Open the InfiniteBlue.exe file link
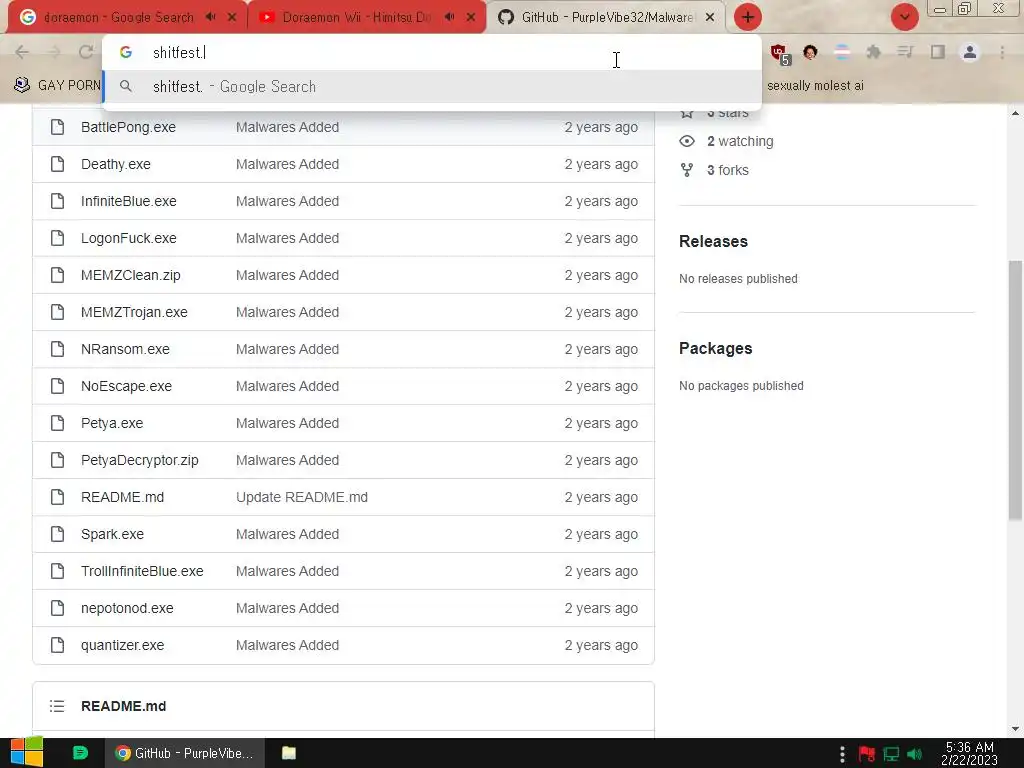Screen dimensions: 1024x768 tap(129, 201)
